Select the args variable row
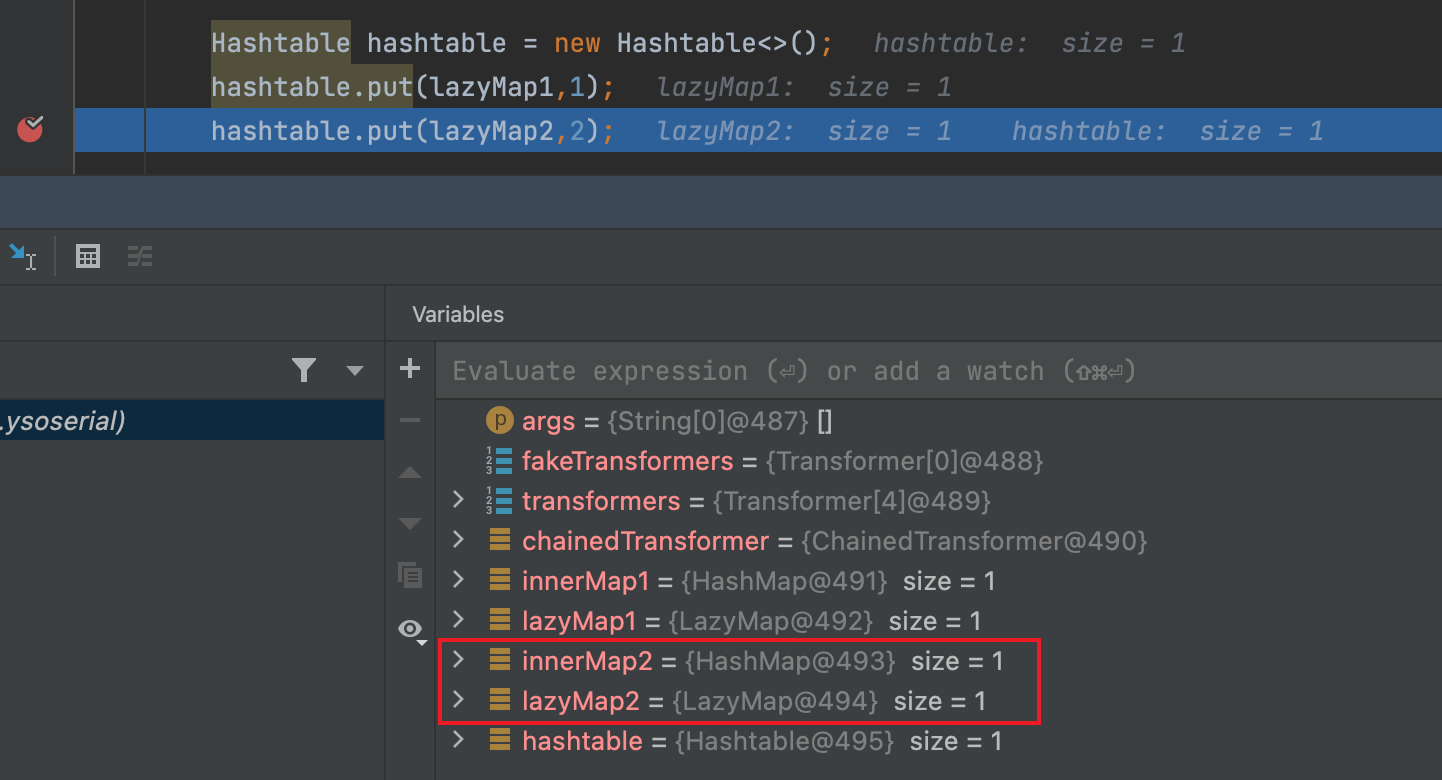Viewport: 1442px width, 780px height. point(938,421)
